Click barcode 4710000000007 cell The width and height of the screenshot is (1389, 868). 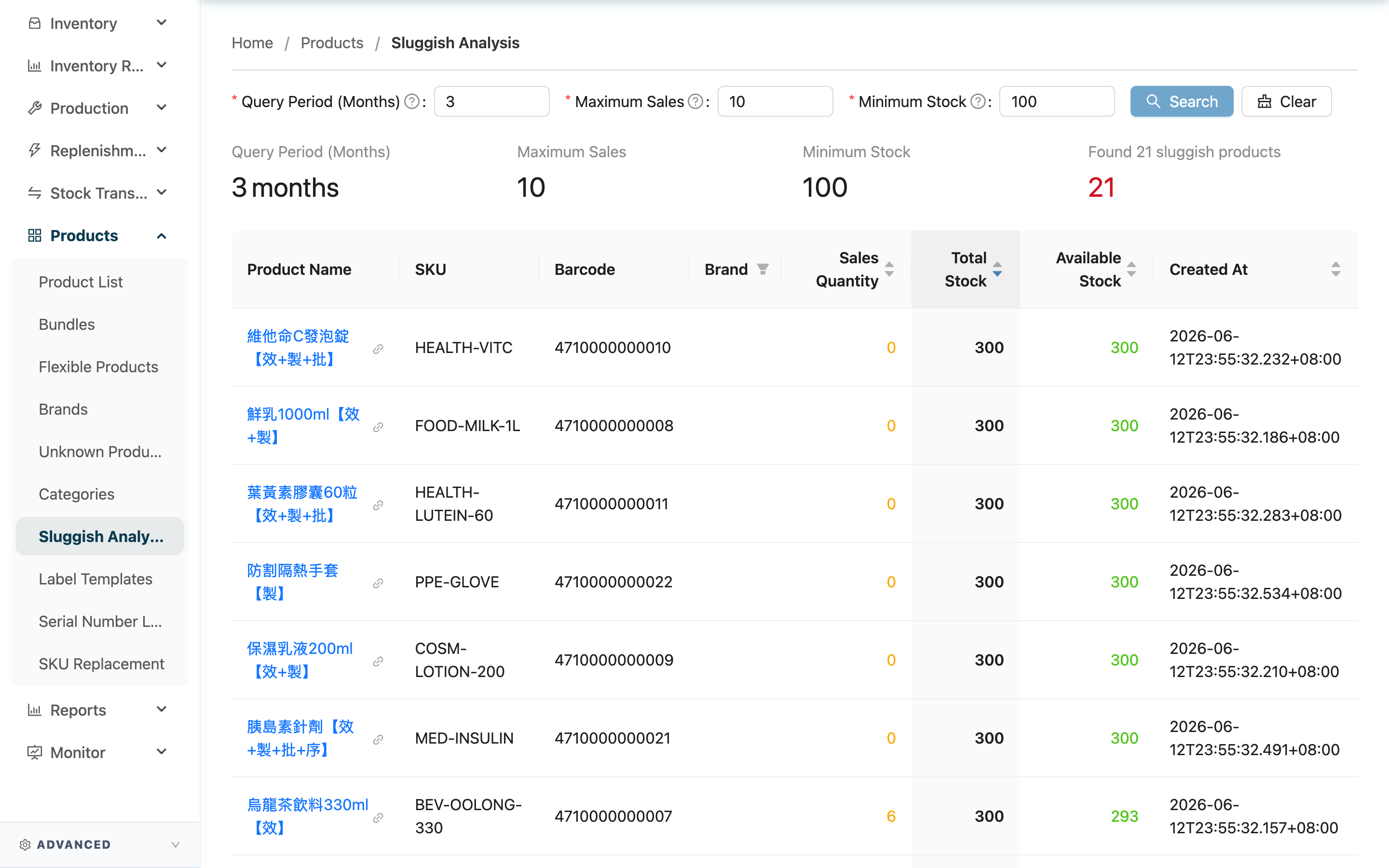click(x=613, y=816)
